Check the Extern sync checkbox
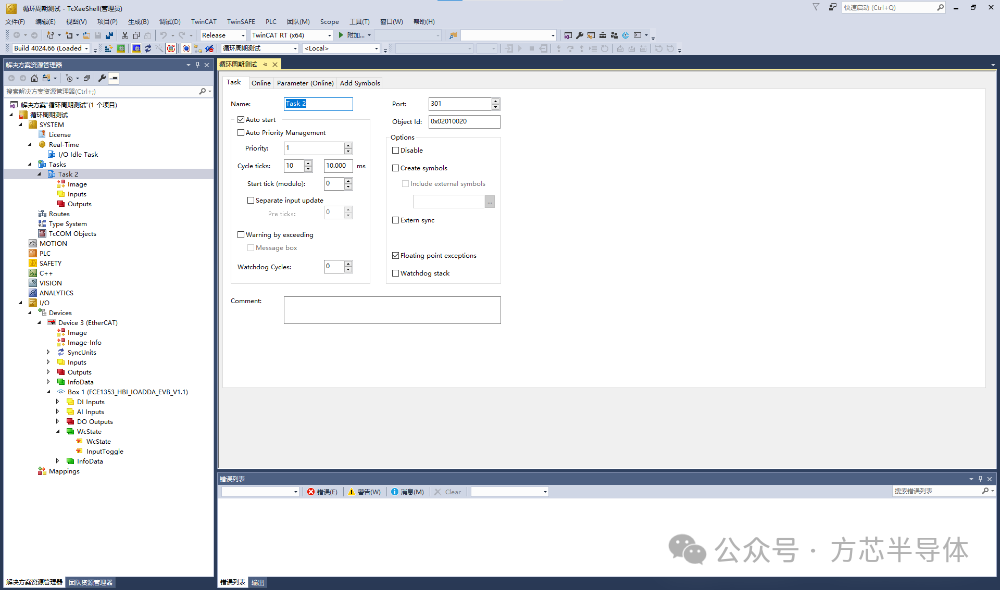 (395, 220)
